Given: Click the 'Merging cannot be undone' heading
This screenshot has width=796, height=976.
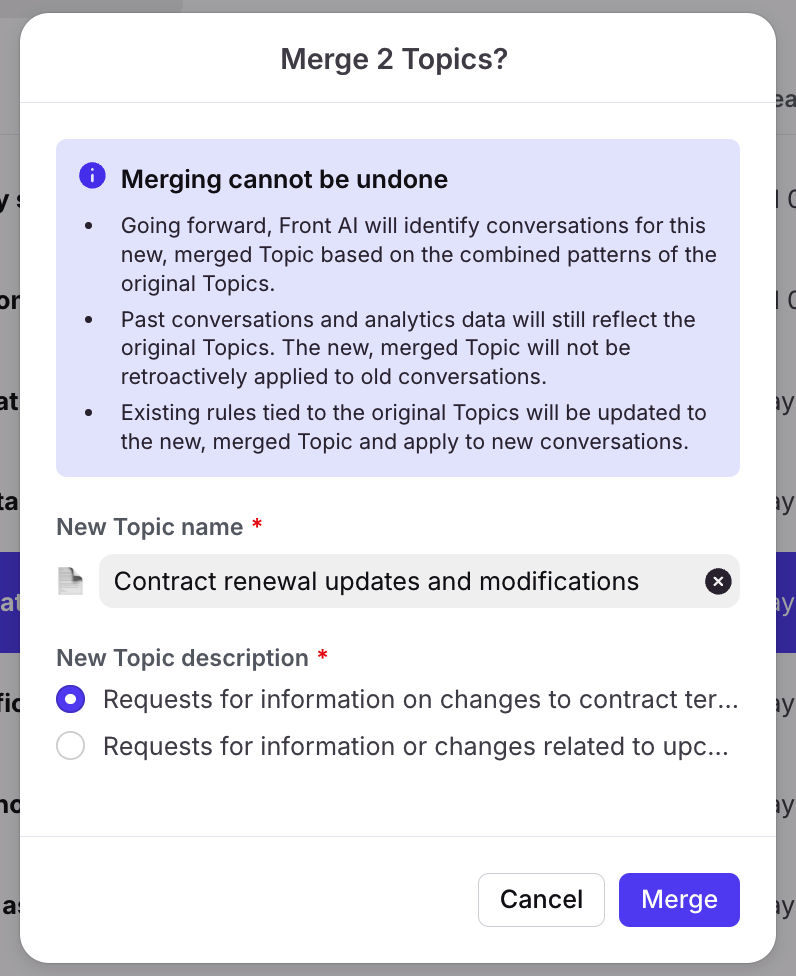Looking at the screenshot, I should [284, 179].
